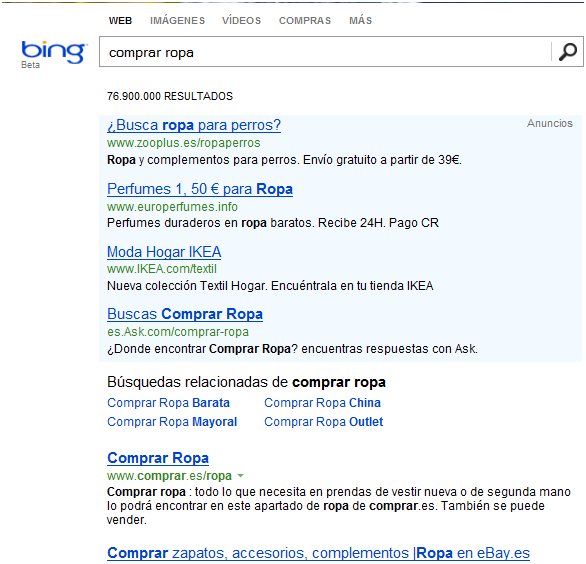This screenshot has width=586, height=564.
Task: Click the Perfumes duraderos en ropa baratos description
Action: [x=273, y=223]
